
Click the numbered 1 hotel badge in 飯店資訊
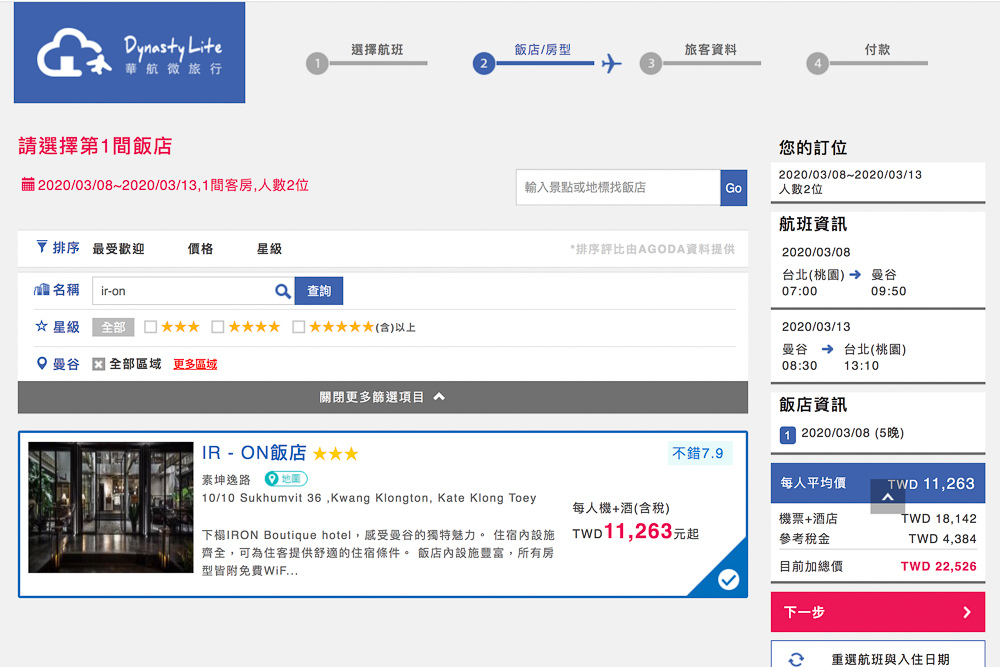click(787, 435)
